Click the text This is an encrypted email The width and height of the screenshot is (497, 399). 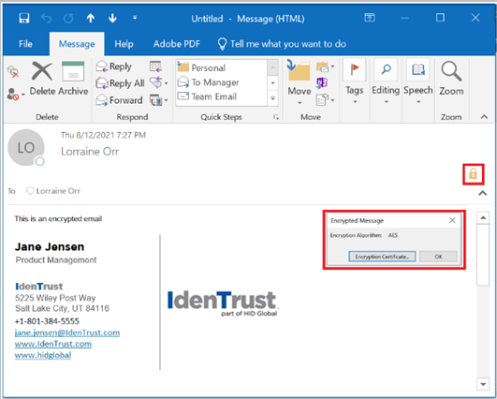click(x=58, y=219)
